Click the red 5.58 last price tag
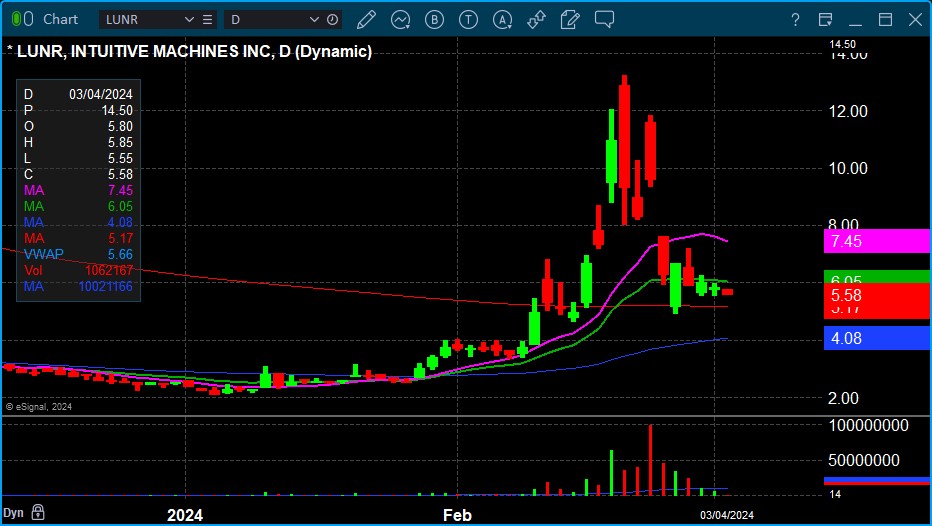This screenshot has width=932, height=526. [x=877, y=295]
